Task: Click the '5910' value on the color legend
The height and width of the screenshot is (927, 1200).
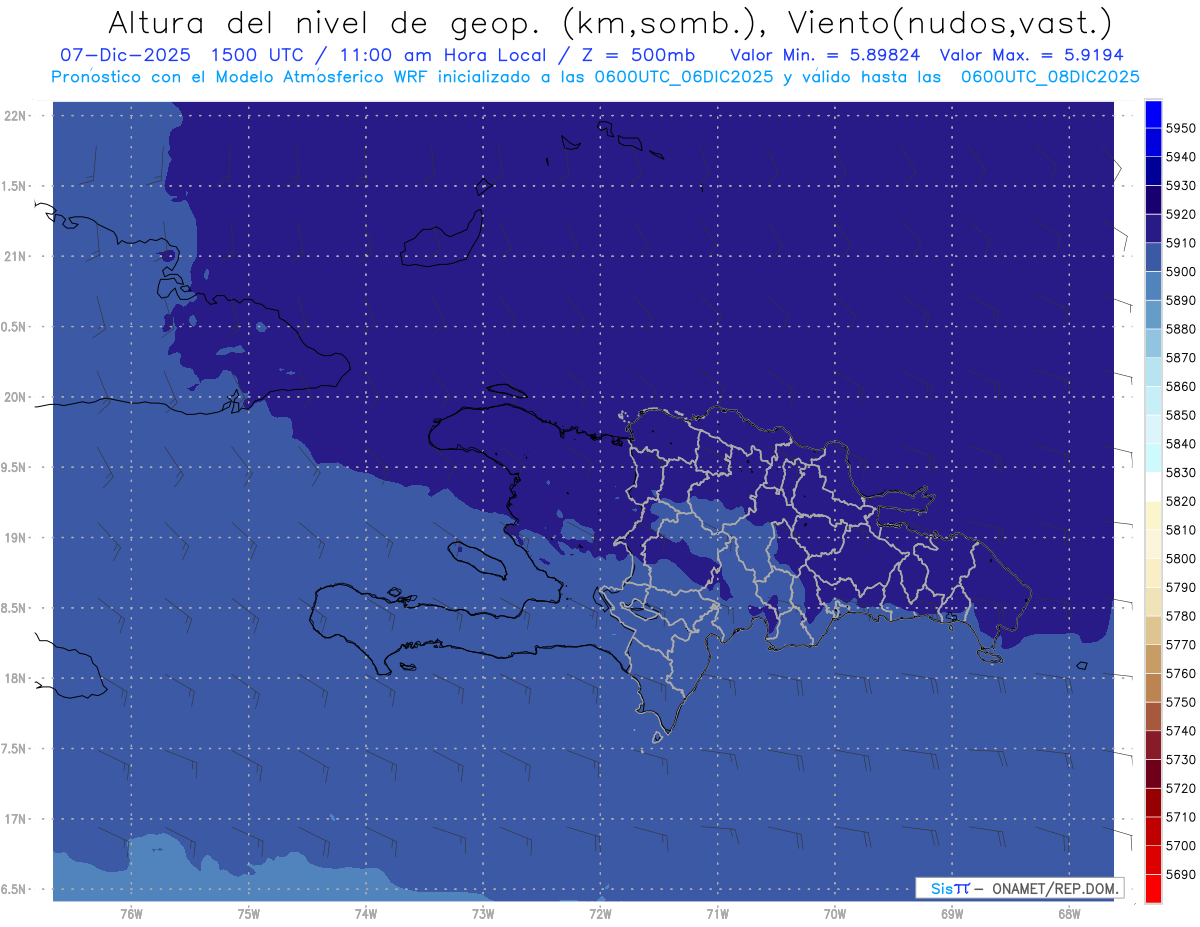Action: (1180, 243)
